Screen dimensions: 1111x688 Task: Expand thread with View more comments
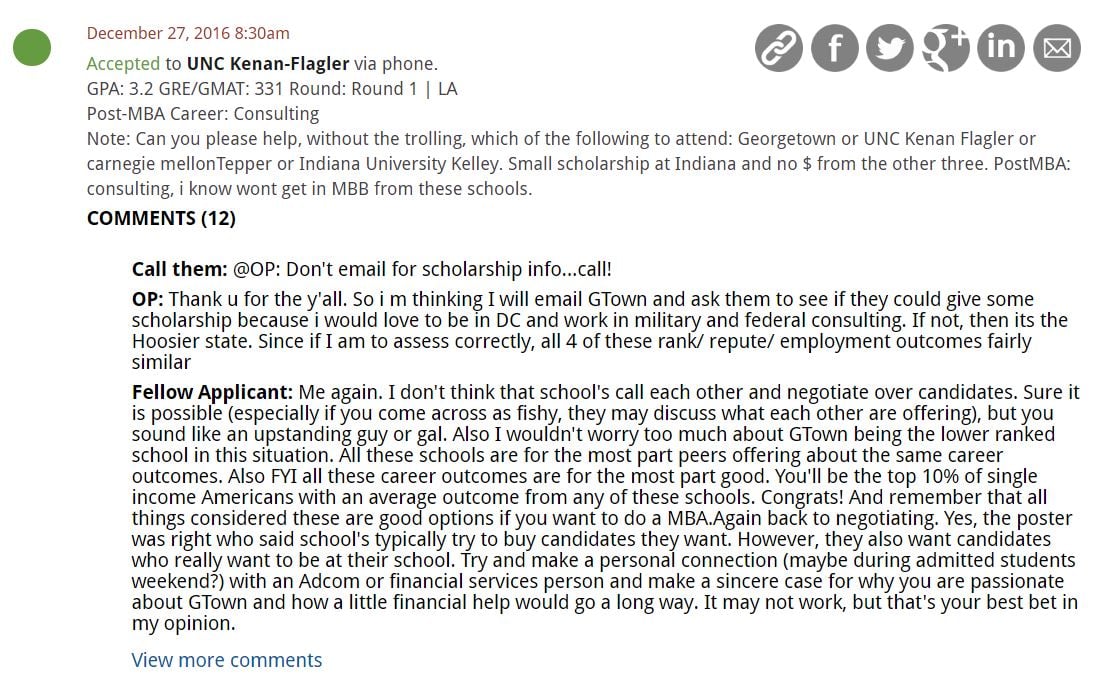(227, 660)
